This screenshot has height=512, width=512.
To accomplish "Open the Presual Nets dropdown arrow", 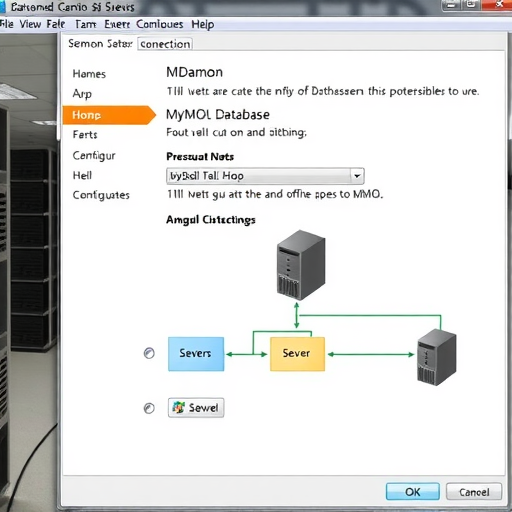I will [x=357, y=176].
